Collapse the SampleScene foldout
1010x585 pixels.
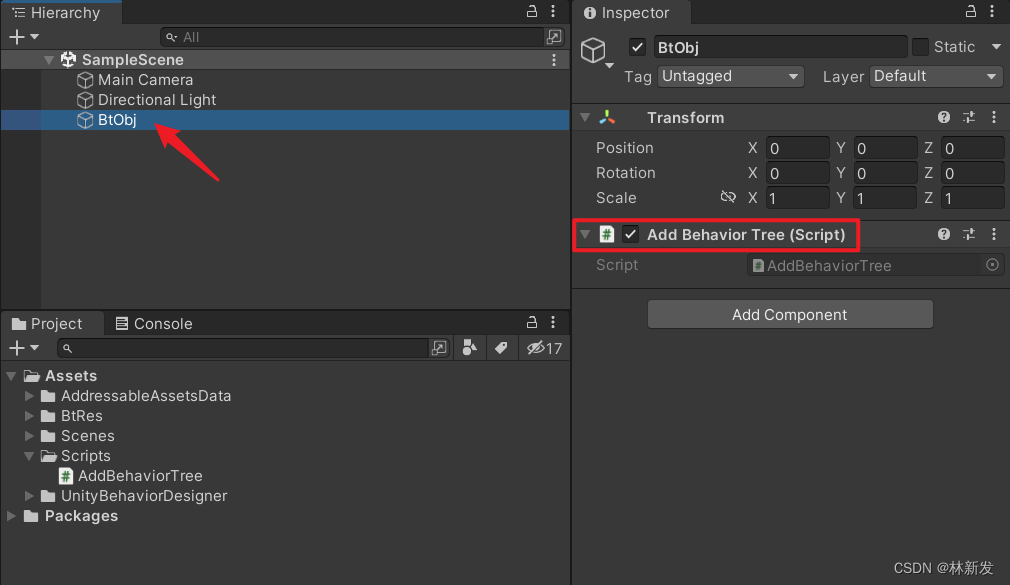48,60
